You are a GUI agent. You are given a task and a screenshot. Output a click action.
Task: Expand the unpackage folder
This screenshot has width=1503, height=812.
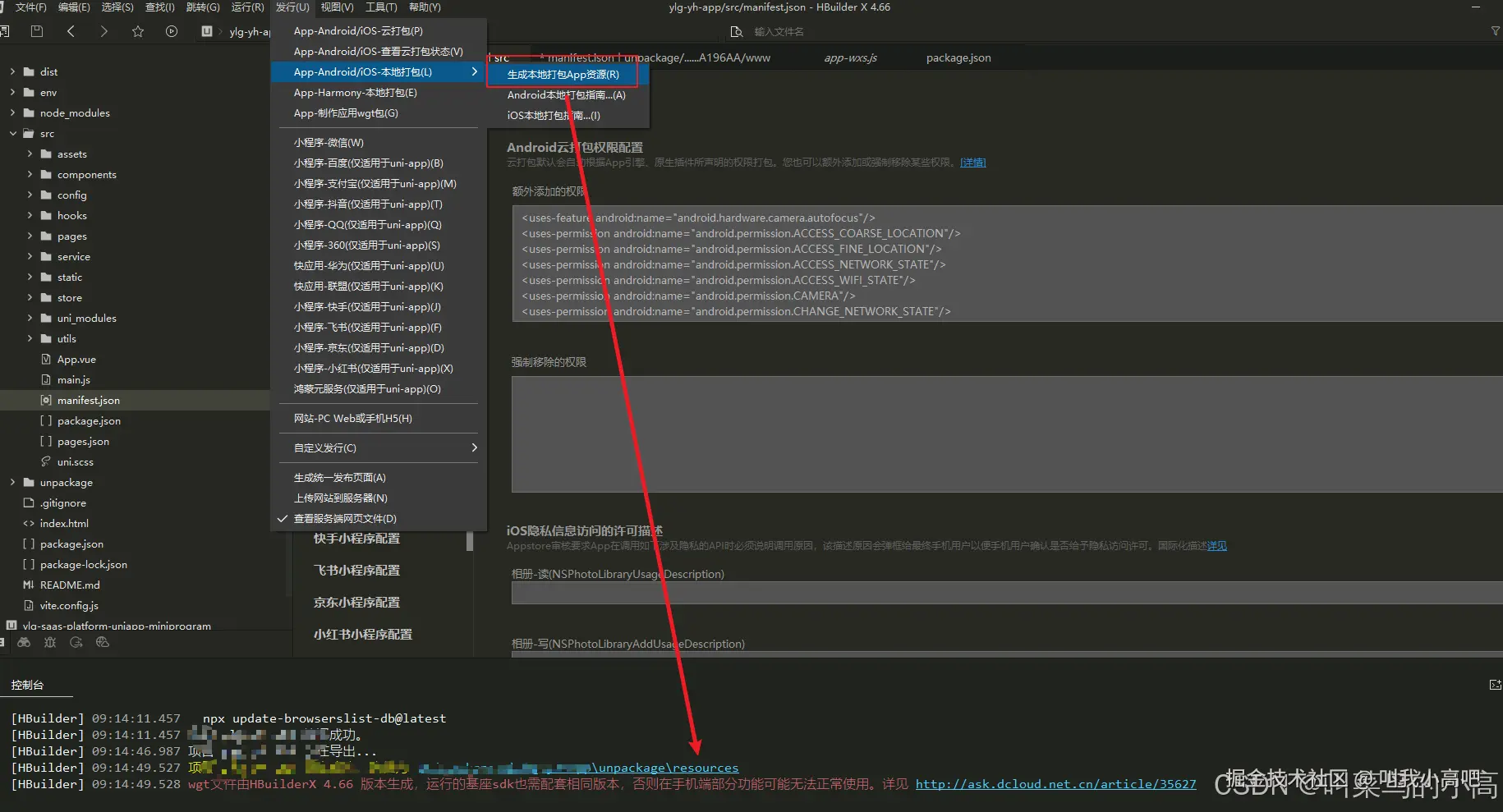[x=12, y=482]
